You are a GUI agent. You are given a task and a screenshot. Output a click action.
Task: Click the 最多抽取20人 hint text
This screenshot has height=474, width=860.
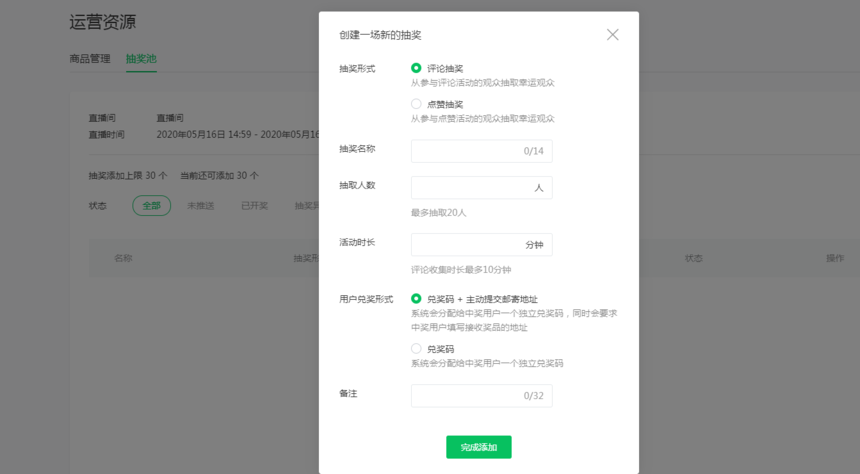[439, 213]
